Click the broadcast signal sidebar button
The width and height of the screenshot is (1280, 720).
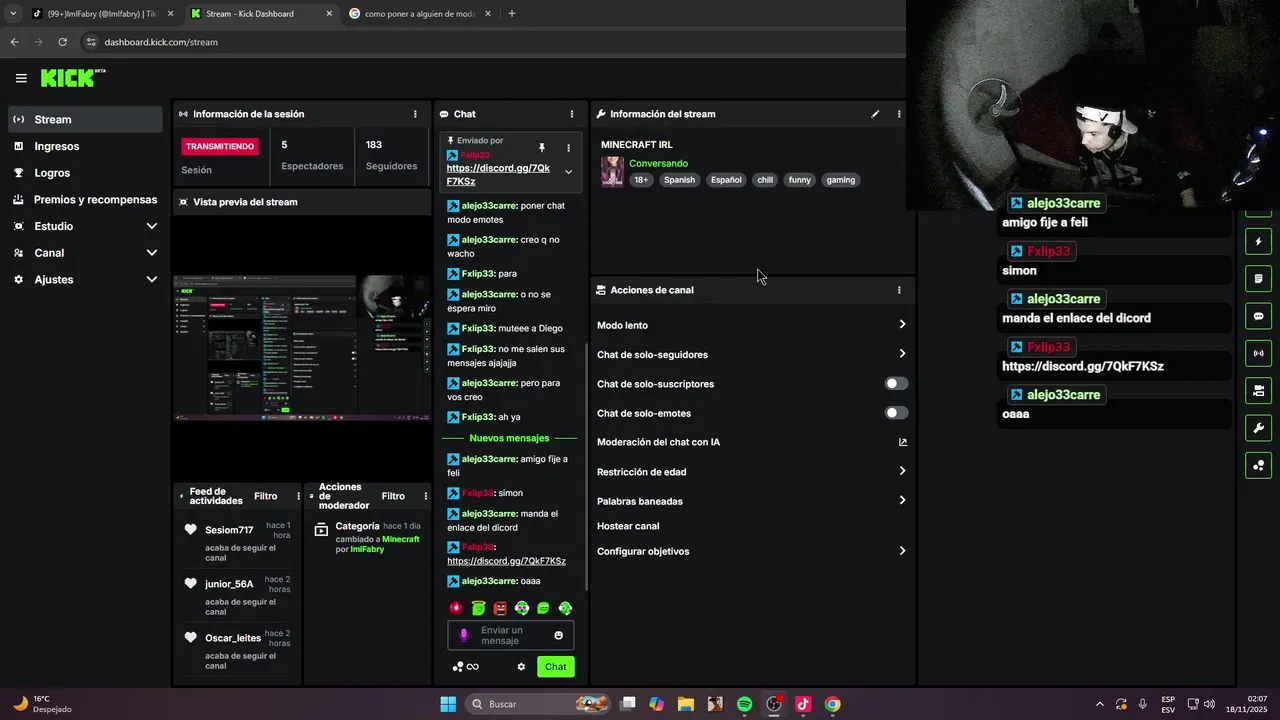coord(1258,353)
